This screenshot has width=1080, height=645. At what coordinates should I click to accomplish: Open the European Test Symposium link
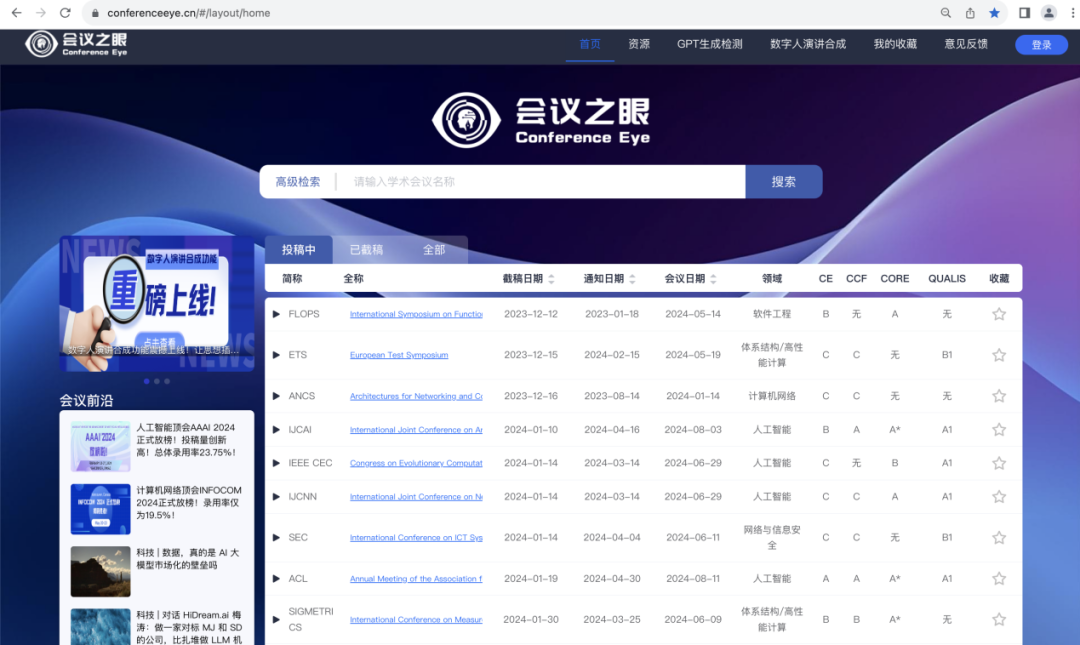(399, 355)
